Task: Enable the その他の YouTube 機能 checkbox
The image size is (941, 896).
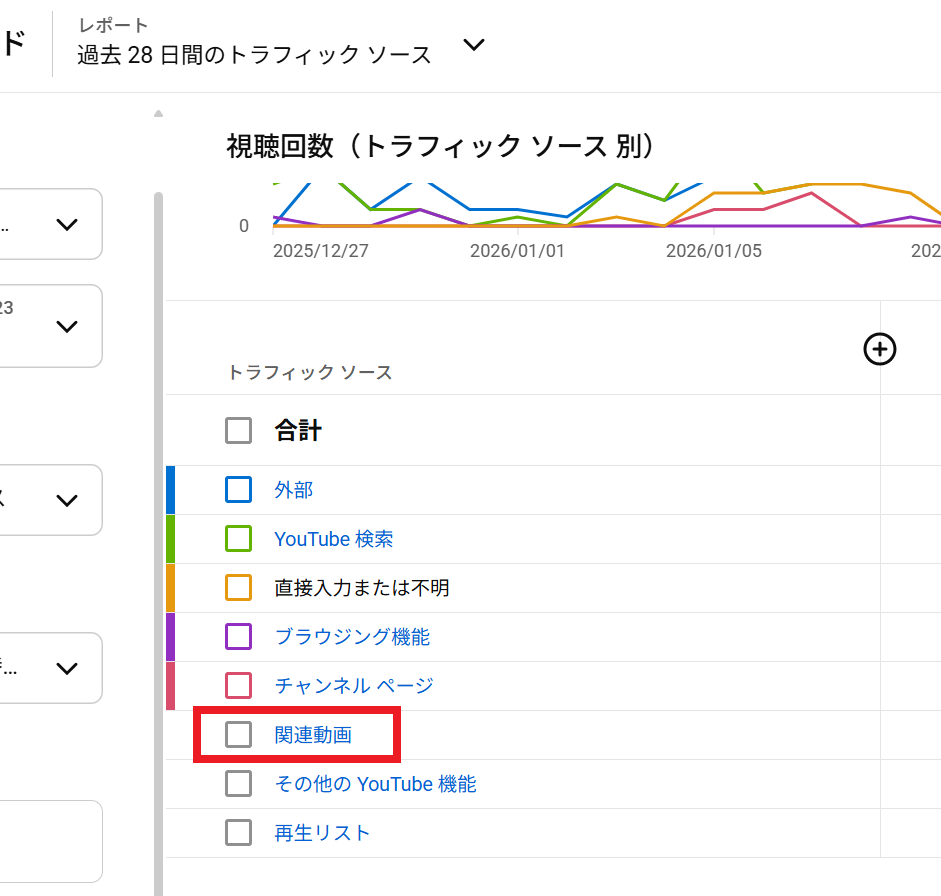Action: coord(238,784)
